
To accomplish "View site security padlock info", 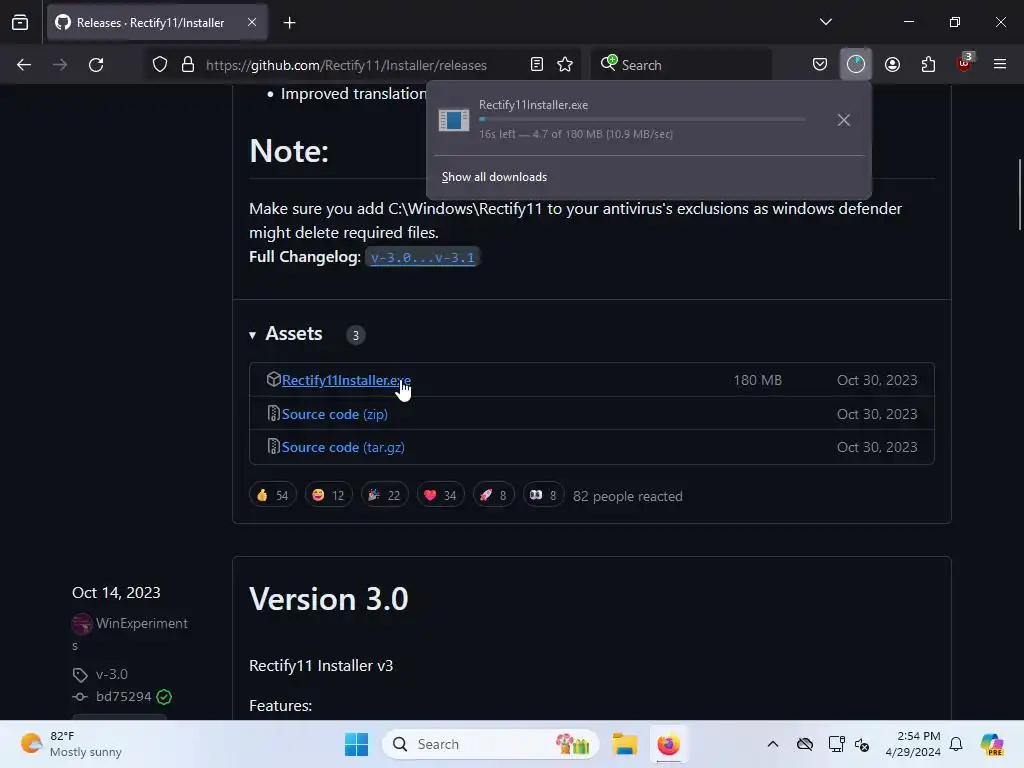I will [188, 65].
